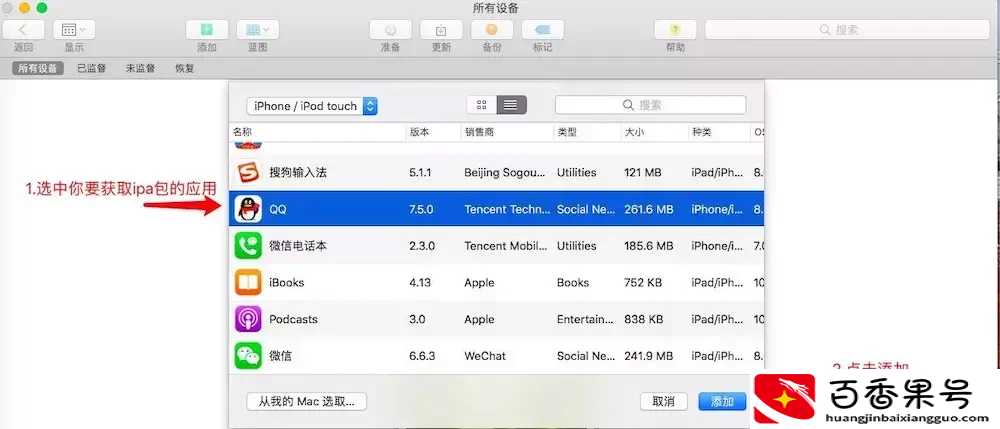
Task: Click 从我的 Mac 选取 button
Action: click(x=307, y=402)
